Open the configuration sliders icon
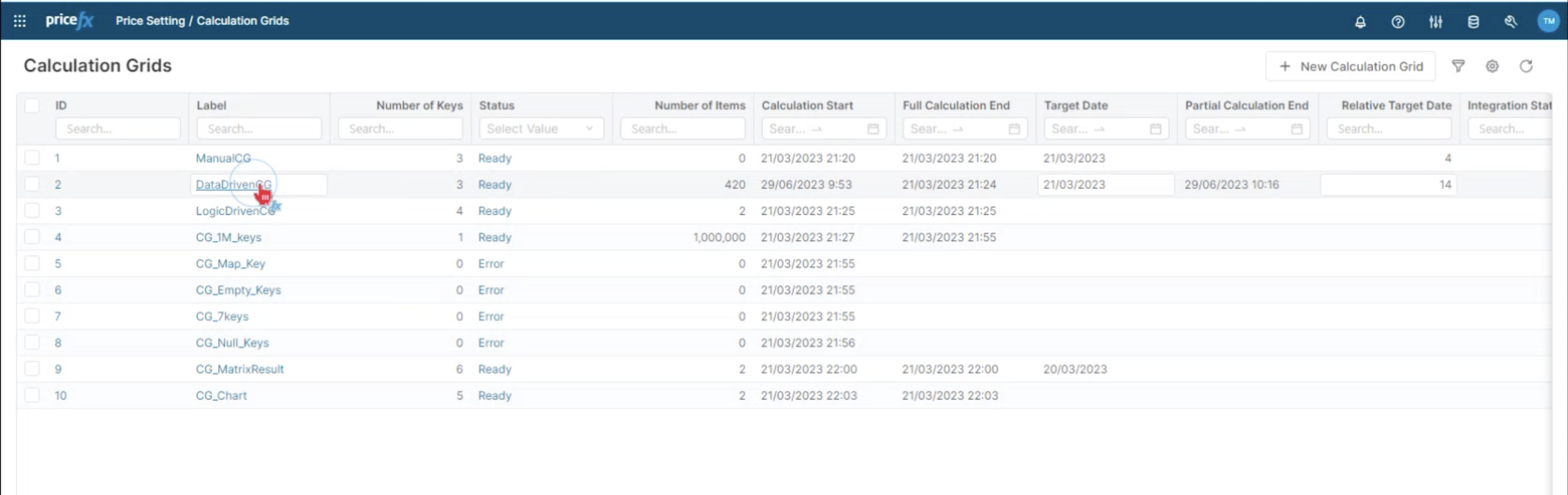 click(x=1435, y=22)
